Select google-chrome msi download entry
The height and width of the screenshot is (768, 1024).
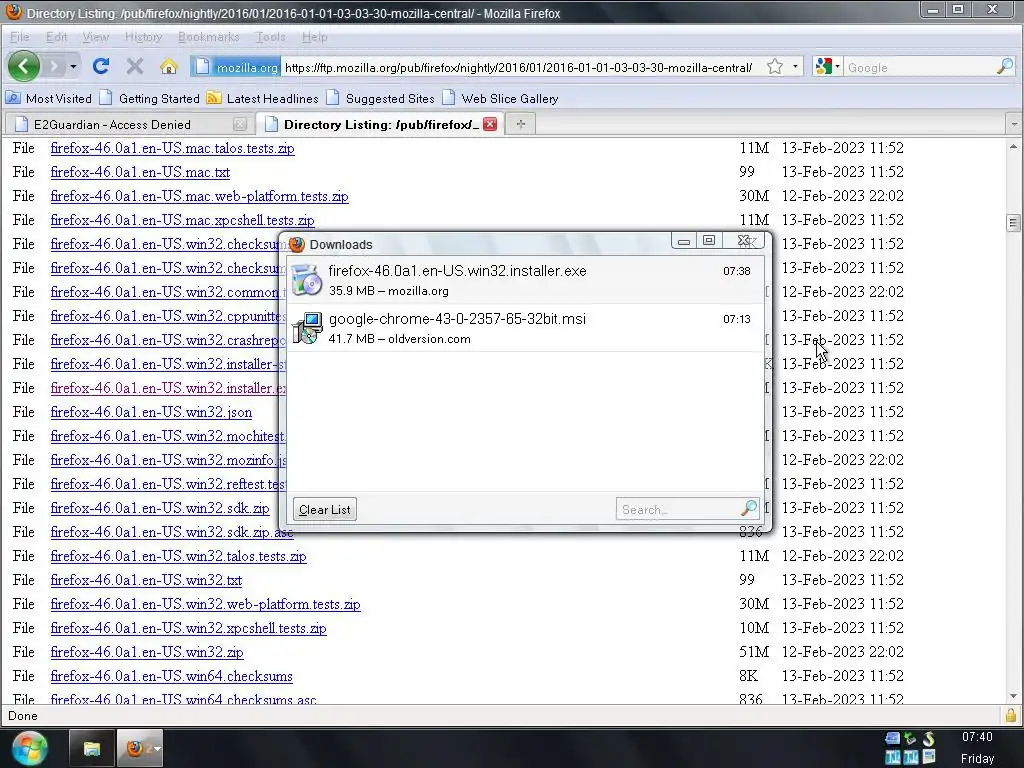[525, 328]
